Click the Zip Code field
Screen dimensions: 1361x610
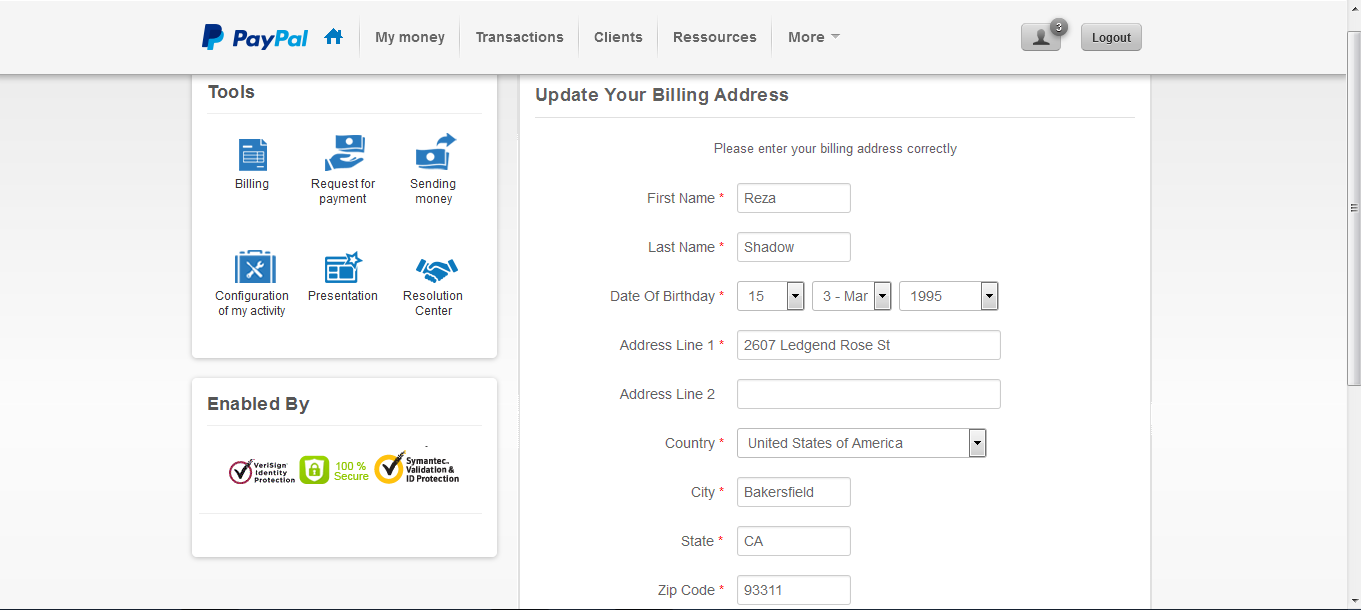[x=794, y=590]
